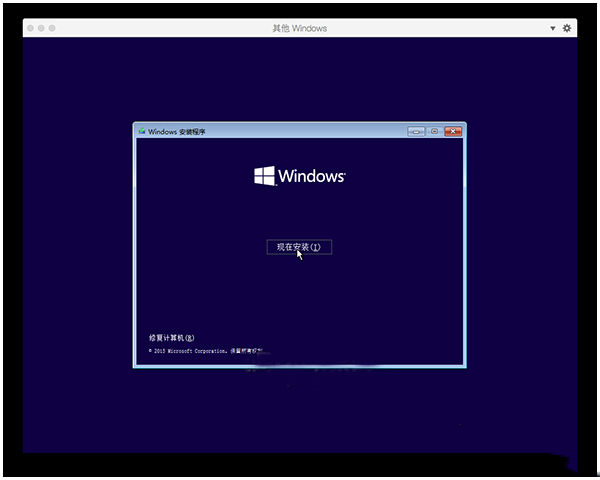Image resolution: width=600 pixels, height=480 pixels.
Task: Minimize the Windows 安装程序 dialog
Action: click(416, 131)
